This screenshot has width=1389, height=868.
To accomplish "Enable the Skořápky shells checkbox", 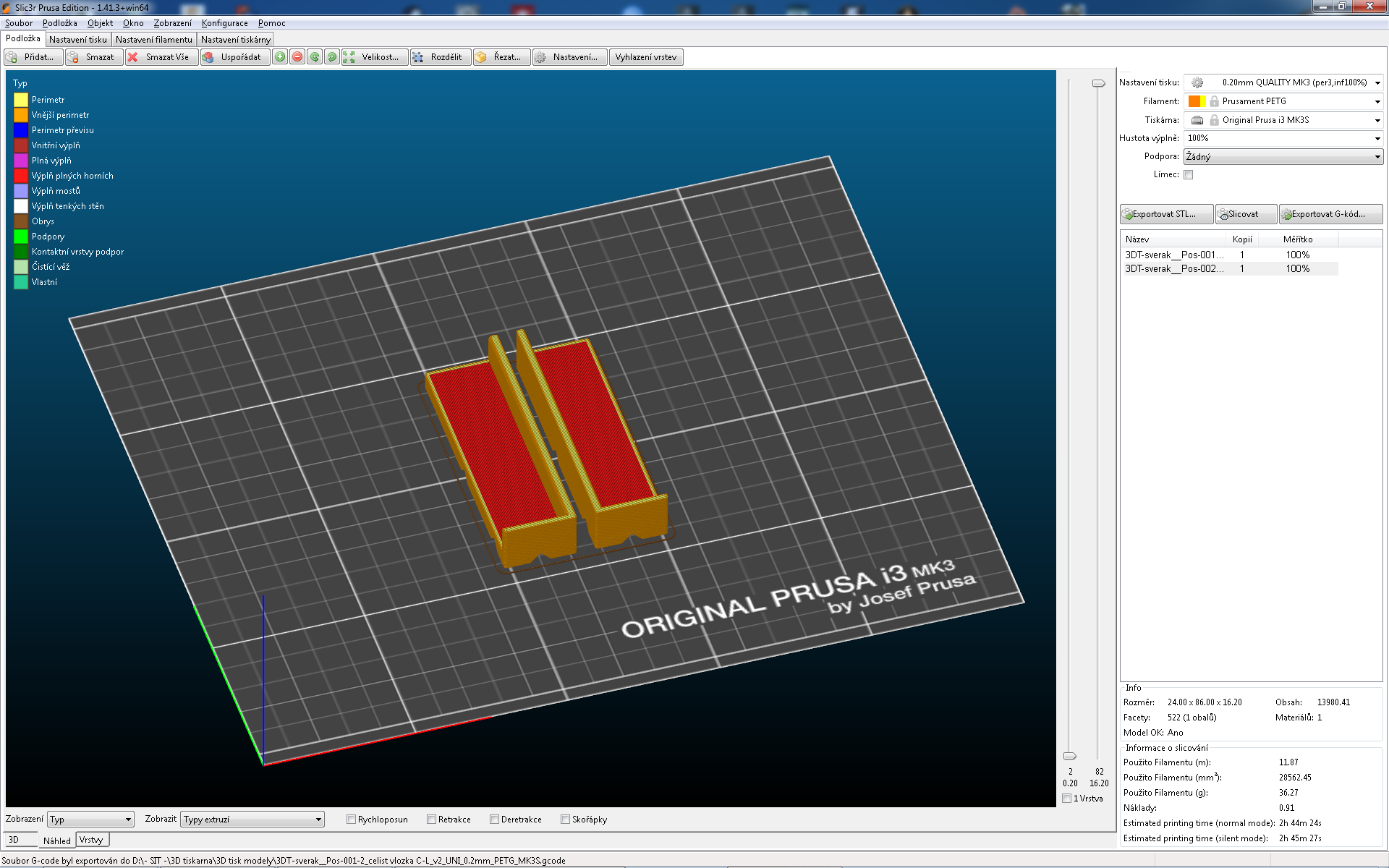I will pyautogui.click(x=565, y=820).
